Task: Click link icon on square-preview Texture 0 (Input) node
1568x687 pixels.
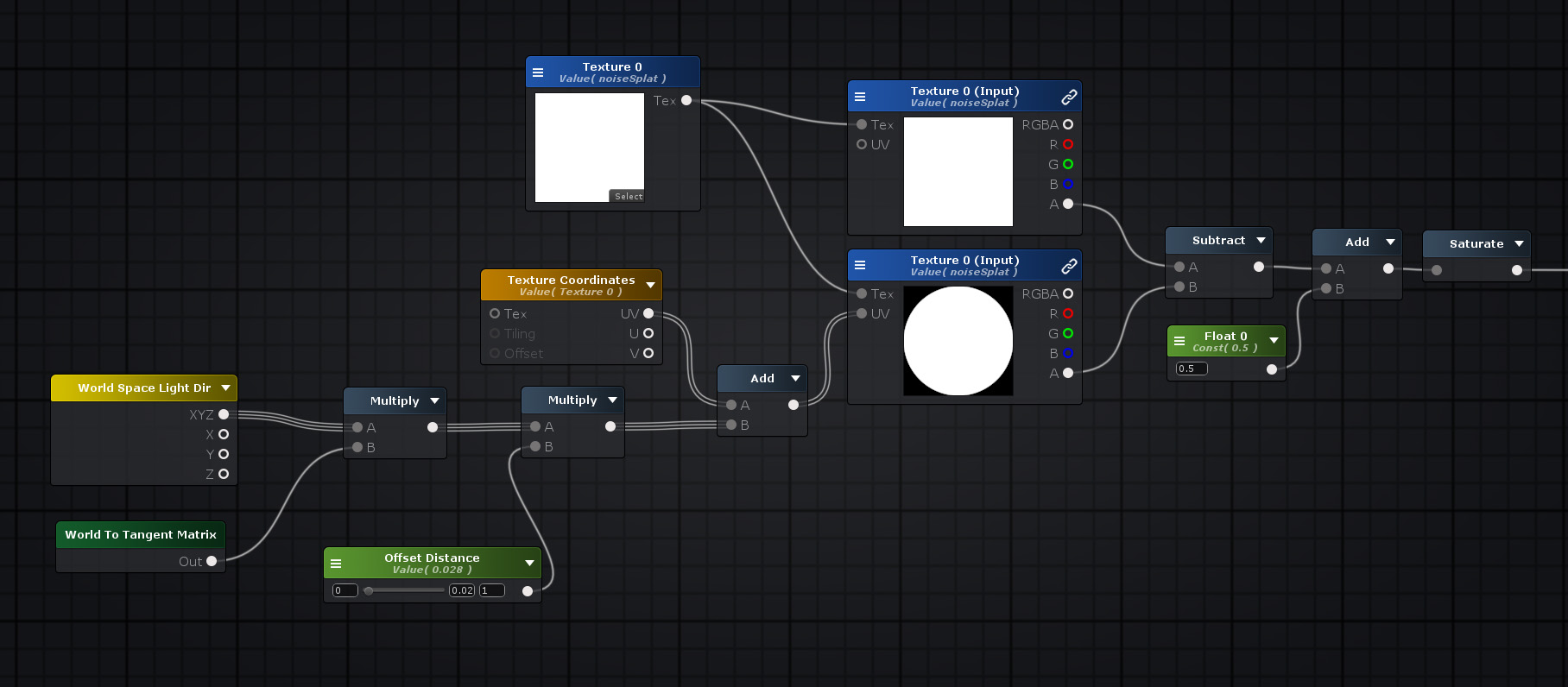Action: click(1069, 97)
